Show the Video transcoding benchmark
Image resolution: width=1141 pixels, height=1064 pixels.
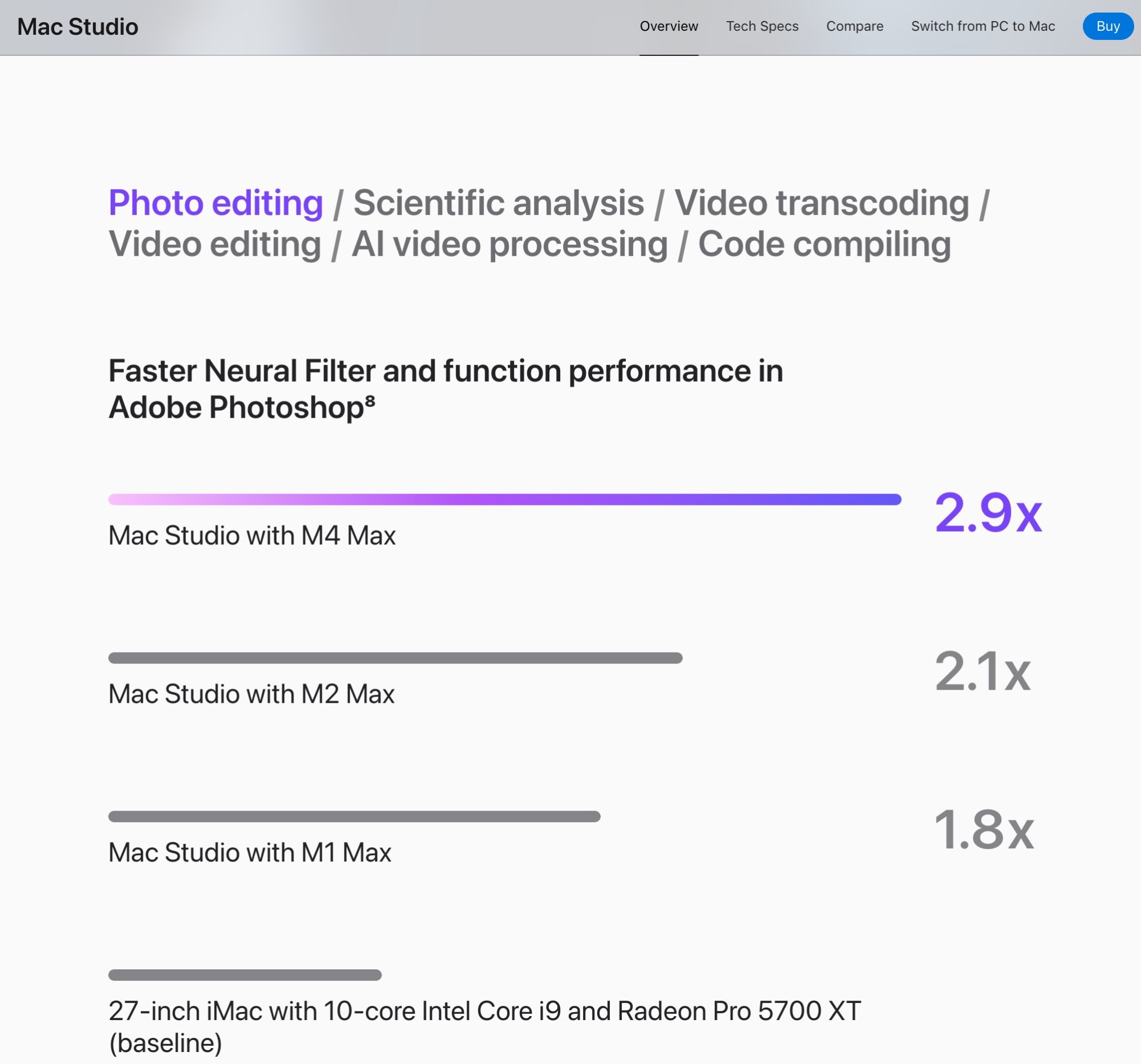pos(822,203)
